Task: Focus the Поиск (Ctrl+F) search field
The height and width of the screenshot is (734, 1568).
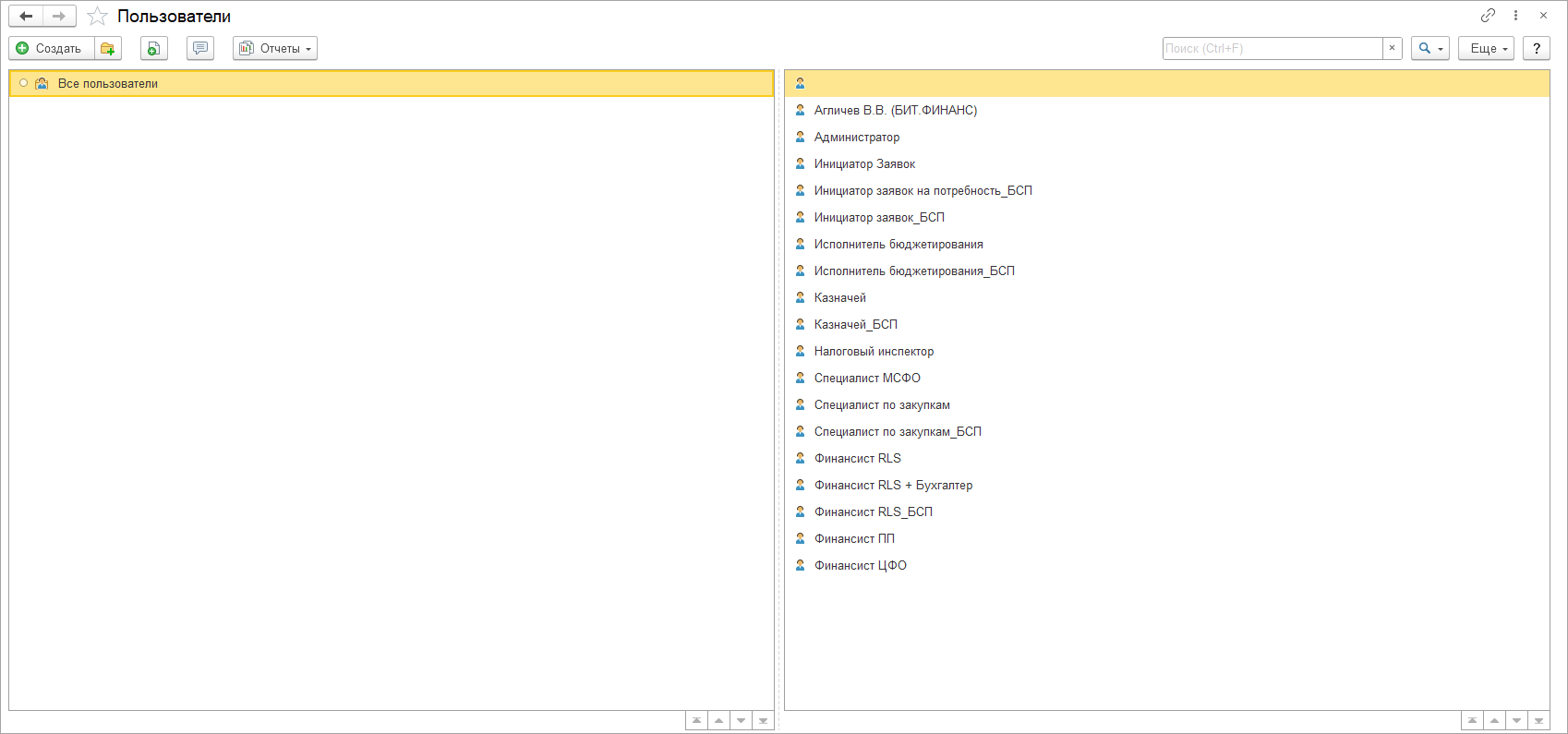Action: pos(1272,48)
